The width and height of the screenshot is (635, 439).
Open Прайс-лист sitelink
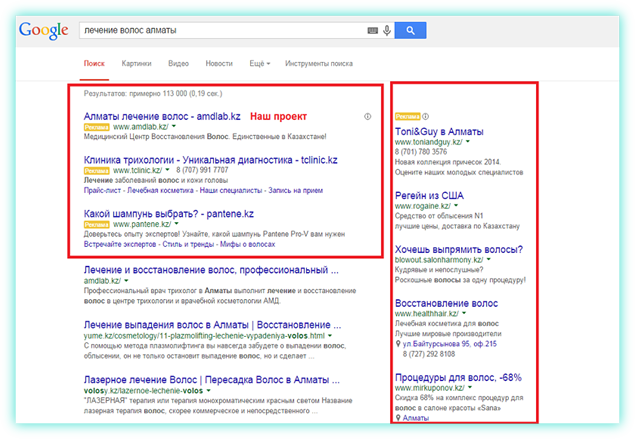[x=102, y=190]
